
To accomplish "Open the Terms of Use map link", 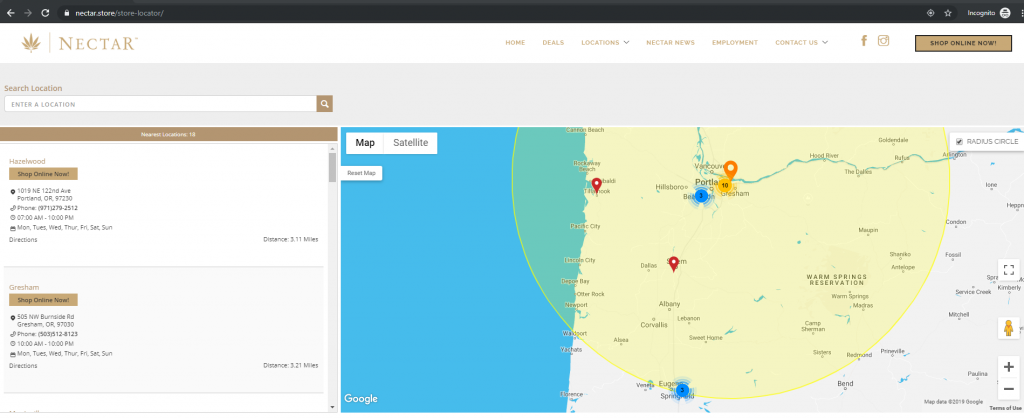I will pyautogui.click(x=1005, y=408).
